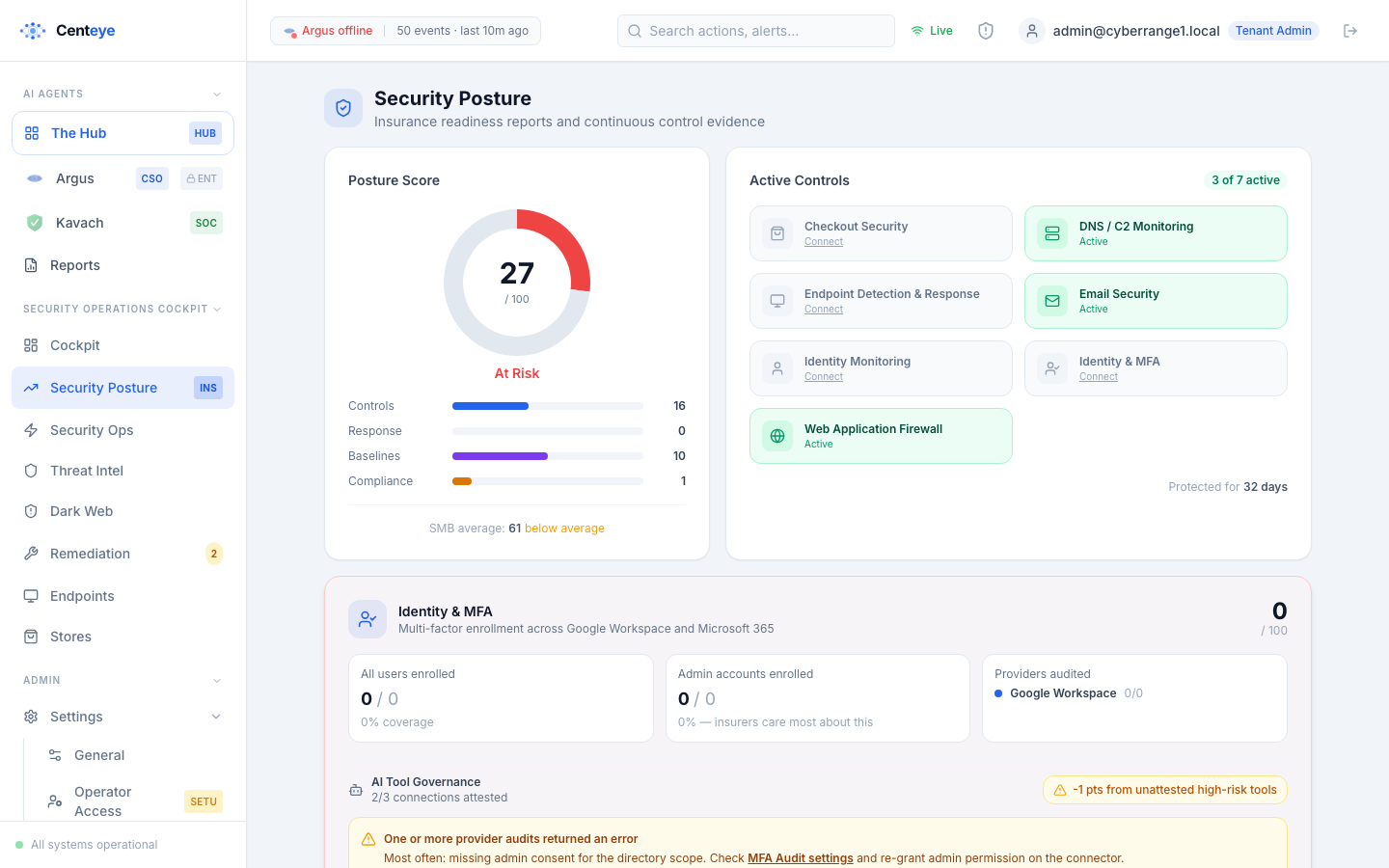Click the unattested high-risk tools warning badge
Screen dimensions: 1389x868
coord(1165,790)
